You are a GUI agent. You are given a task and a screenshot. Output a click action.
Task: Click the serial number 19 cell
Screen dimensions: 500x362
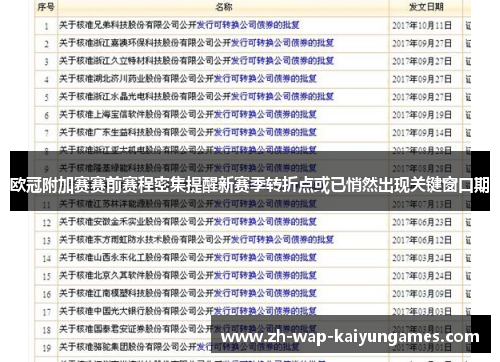(x=46, y=348)
